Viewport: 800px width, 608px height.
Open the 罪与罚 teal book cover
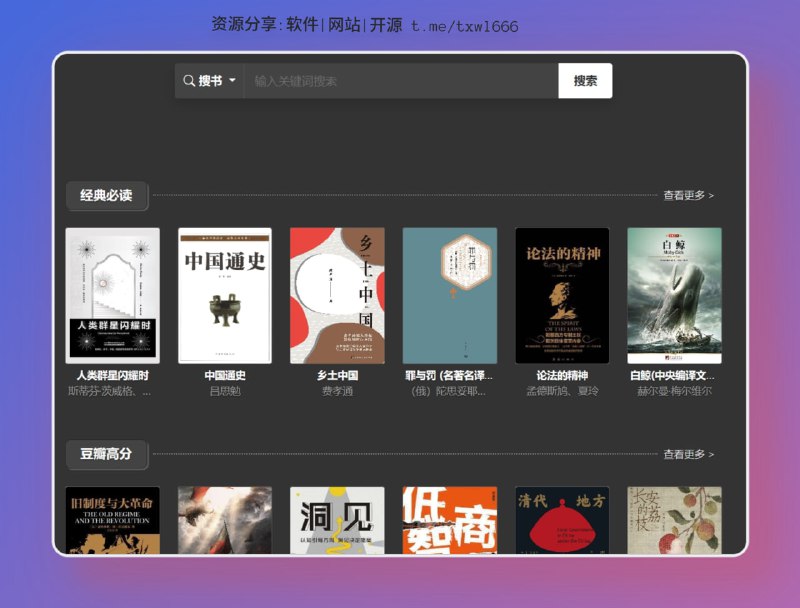coord(450,296)
